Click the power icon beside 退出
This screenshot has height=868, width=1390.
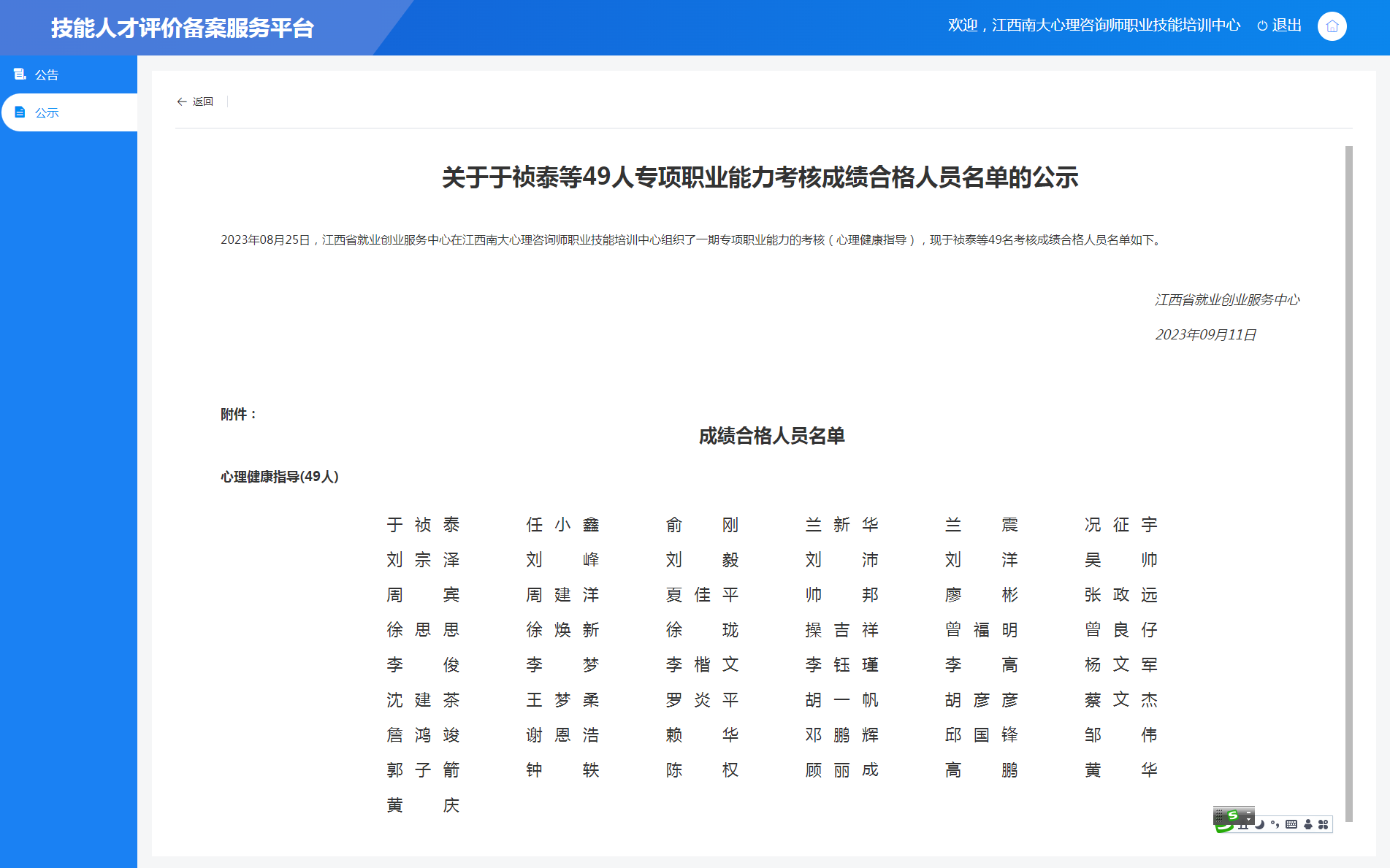click(1263, 26)
